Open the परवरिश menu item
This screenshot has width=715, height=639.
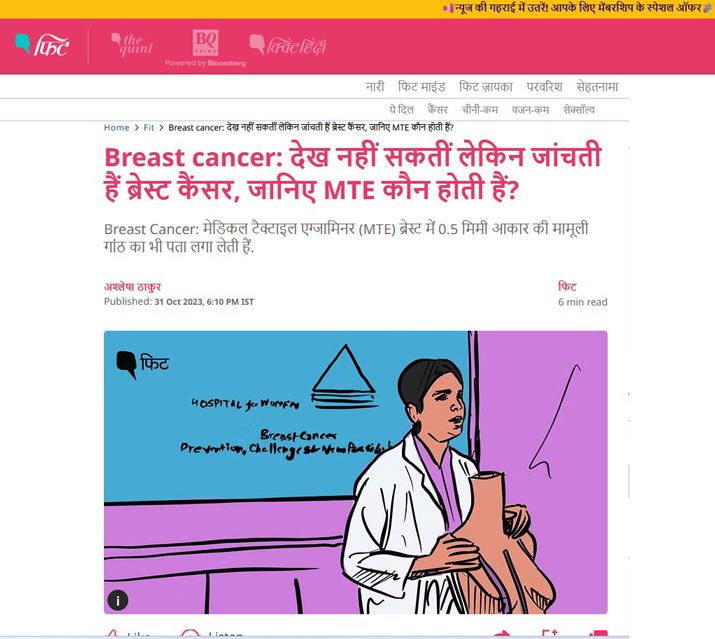(544, 87)
